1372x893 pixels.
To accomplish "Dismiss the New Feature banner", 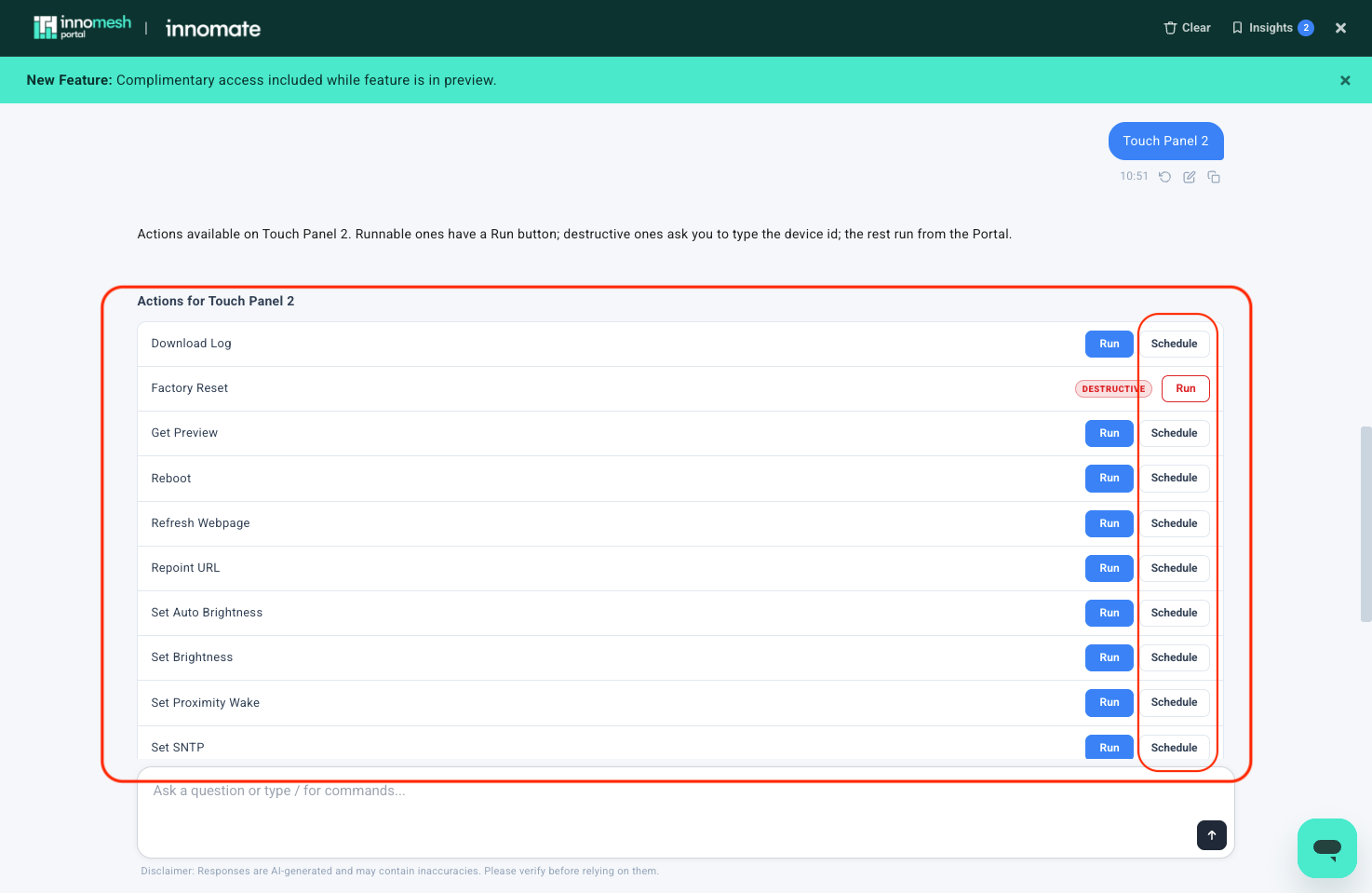I will point(1345,80).
